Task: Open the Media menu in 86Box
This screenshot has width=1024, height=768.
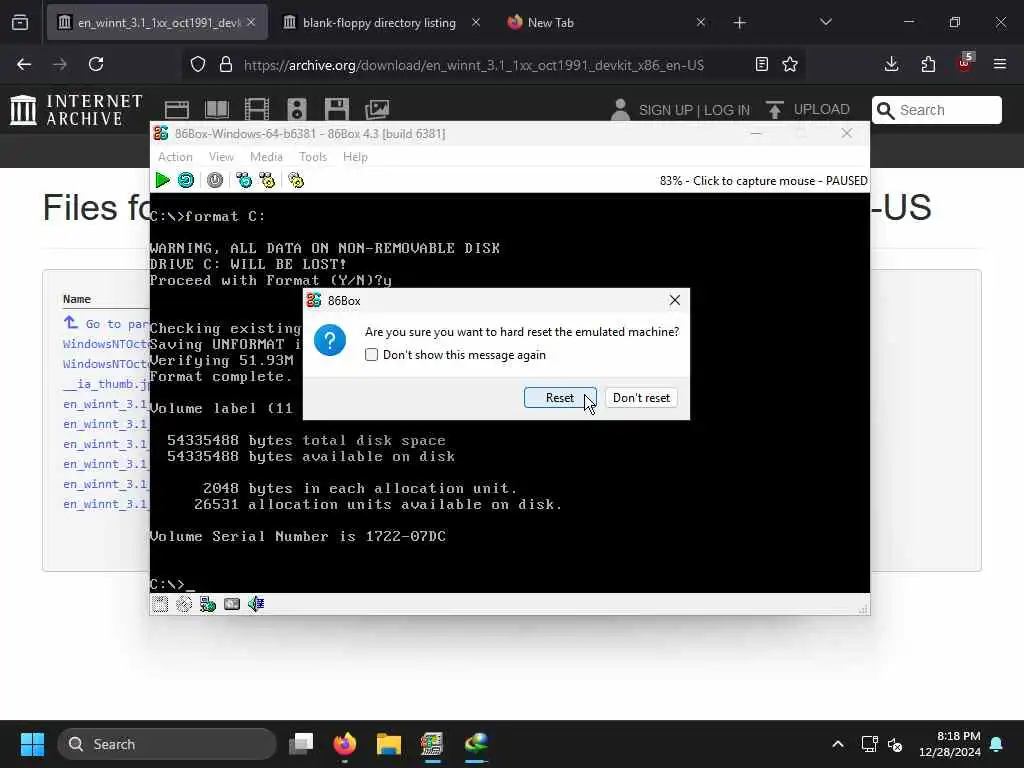Action: (x=266, y=157)
